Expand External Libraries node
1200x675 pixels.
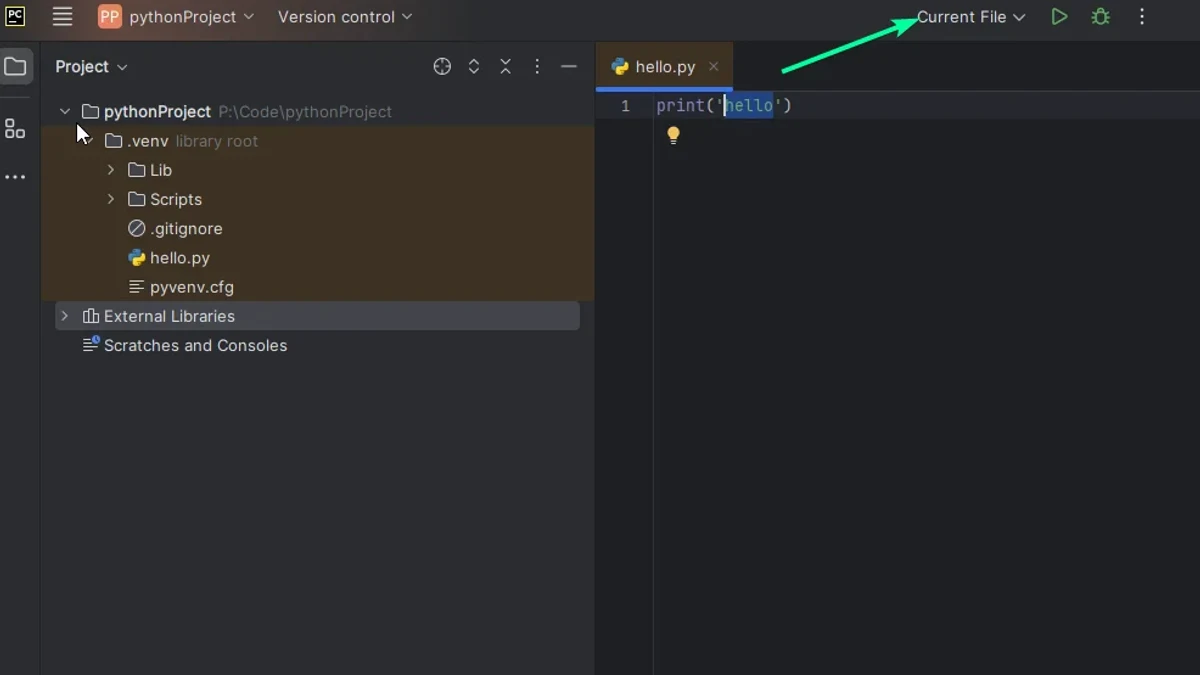pos(65,316)
